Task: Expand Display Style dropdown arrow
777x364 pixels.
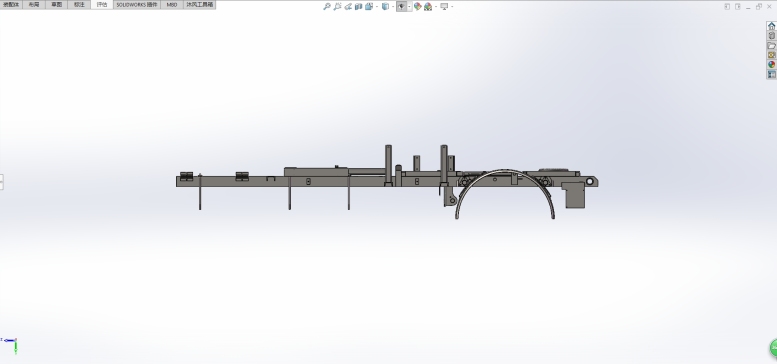Action: [x=409, y=6]
